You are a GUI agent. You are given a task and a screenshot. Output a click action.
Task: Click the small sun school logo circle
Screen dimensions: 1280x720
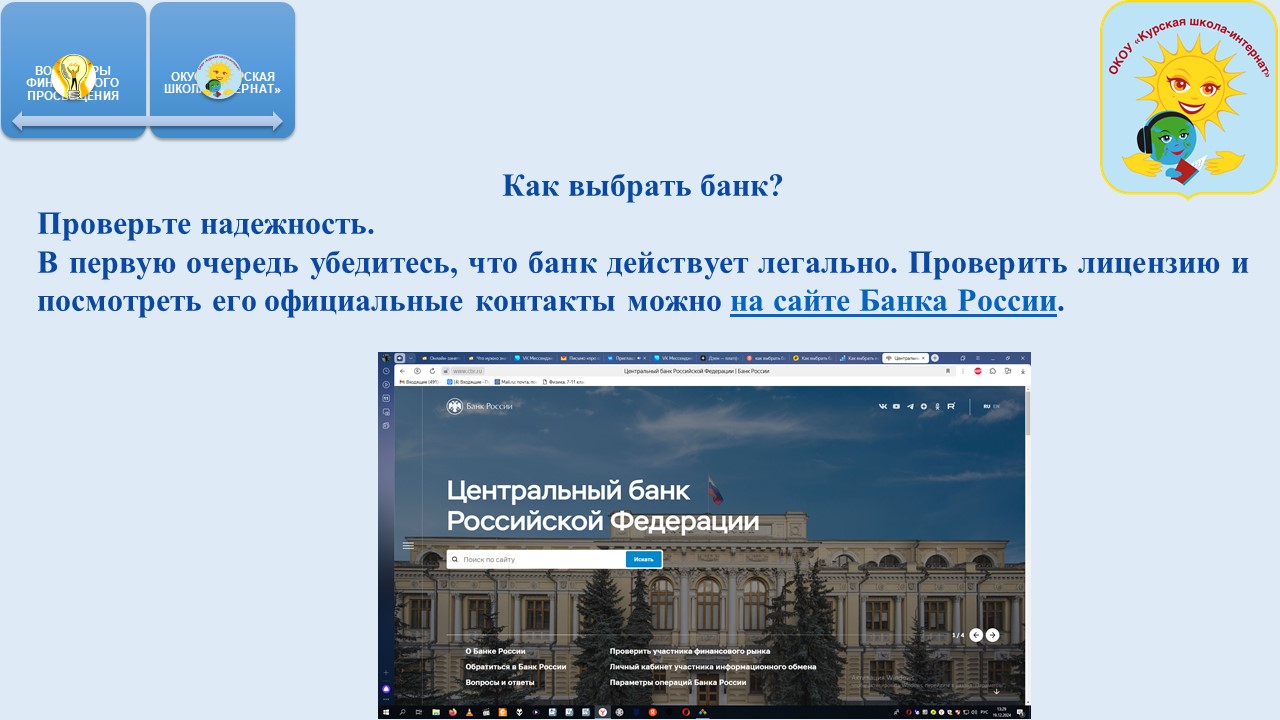(219, 76)
